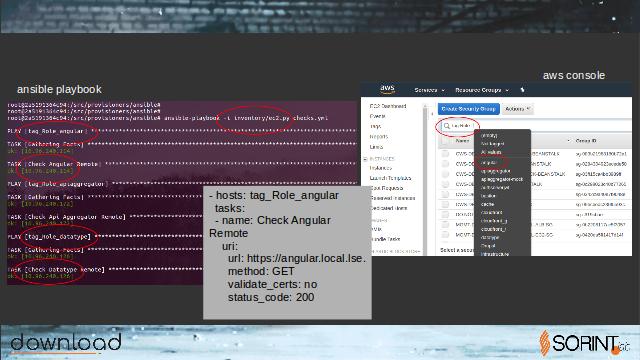
Task: Click the 'ansible playbook' slide caption
Action: [59, 89]
